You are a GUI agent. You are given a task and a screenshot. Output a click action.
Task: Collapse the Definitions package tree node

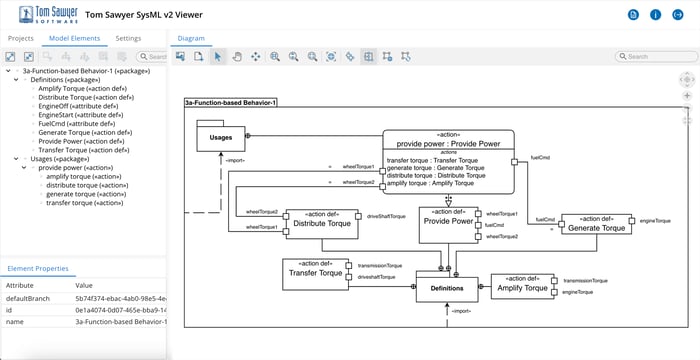pyautogui.click(x=16, y=80)
